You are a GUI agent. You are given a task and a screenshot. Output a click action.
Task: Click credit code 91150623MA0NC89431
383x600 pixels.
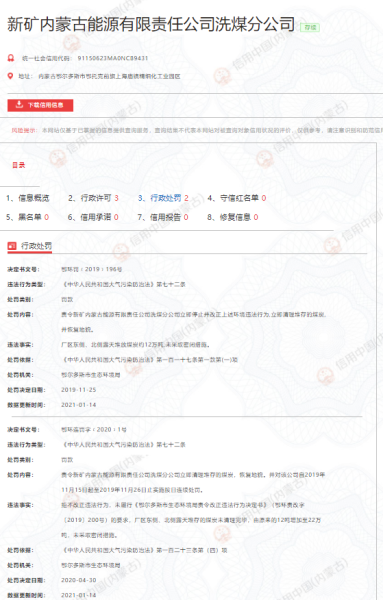[x=112, y=58]
